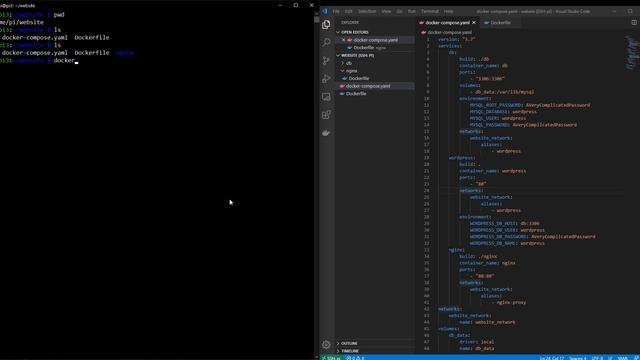Image resolution: width=640 pixels, height=360 pixels.
Task: Click the split editor icon
Action: [634, 22]
